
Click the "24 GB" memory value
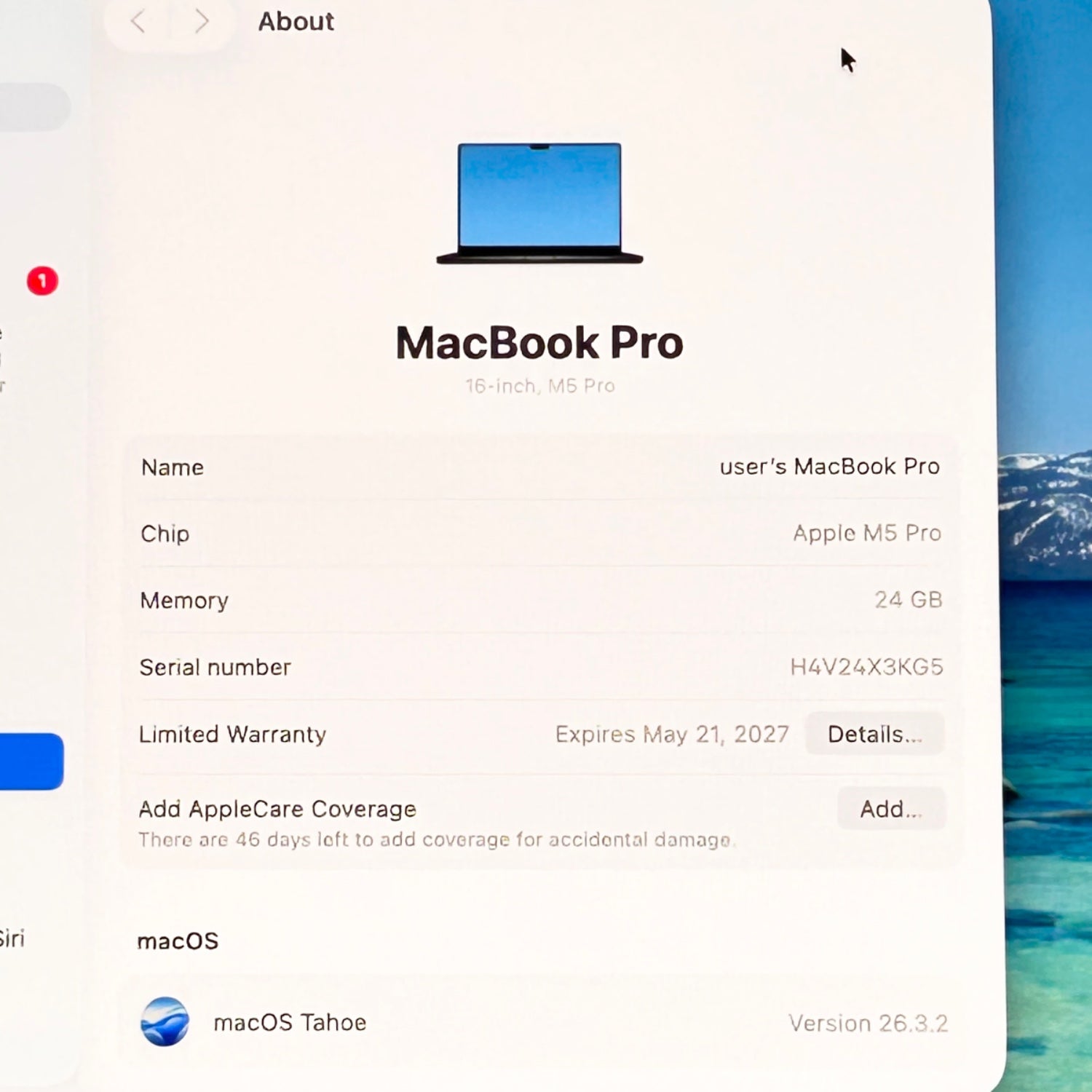click(x=909, y=600)
